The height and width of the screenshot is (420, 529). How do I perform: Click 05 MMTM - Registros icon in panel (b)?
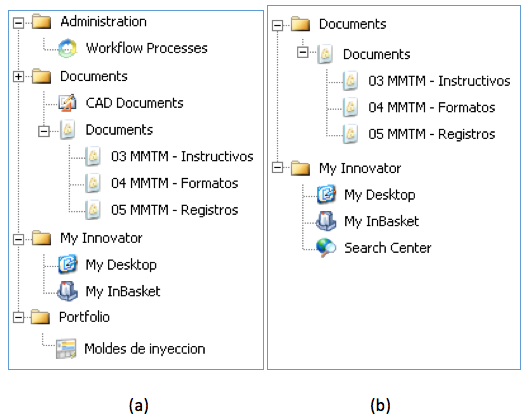(x=351, y=134)
